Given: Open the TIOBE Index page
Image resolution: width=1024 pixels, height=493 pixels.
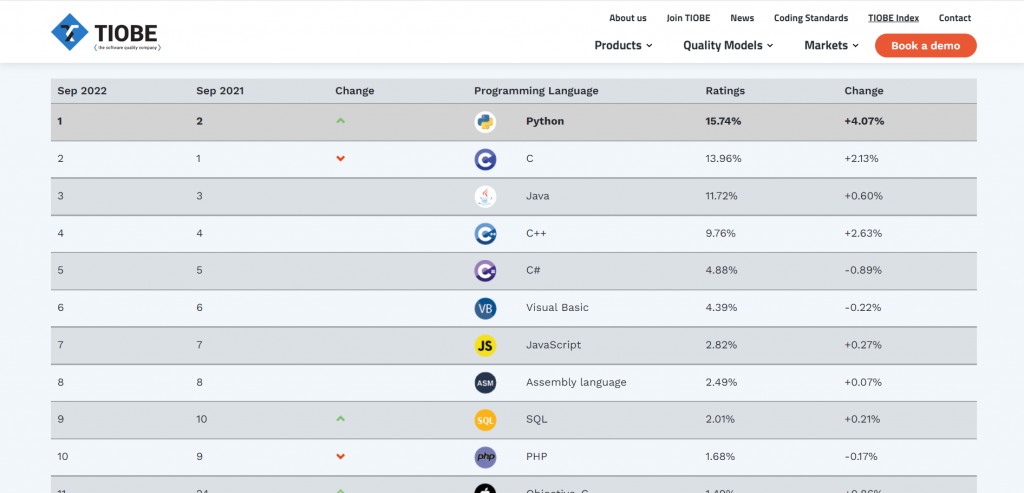Looking at the screenshot, I should pyautogui.click(x=893, y=18).
